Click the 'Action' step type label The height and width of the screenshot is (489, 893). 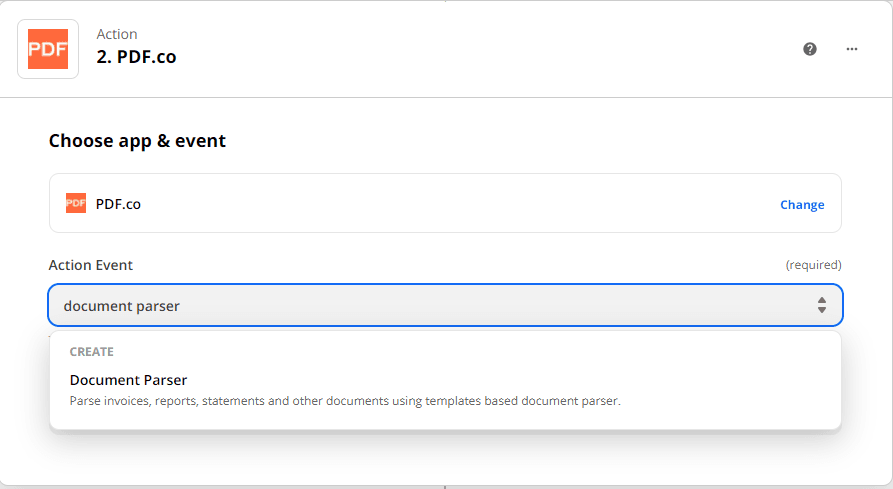(117, 34)
